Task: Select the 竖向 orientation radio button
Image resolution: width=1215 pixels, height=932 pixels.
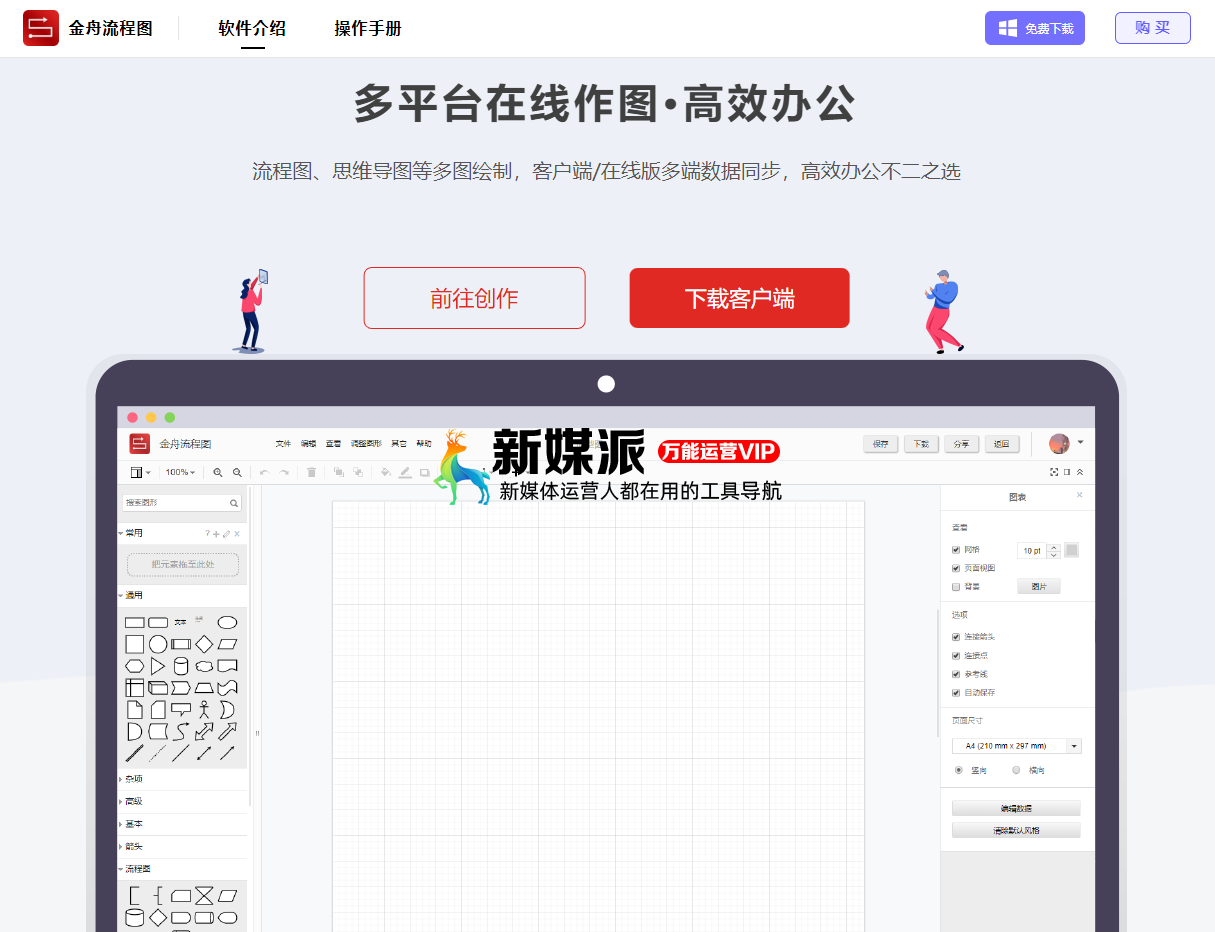Action: click(x=959, y=770)
